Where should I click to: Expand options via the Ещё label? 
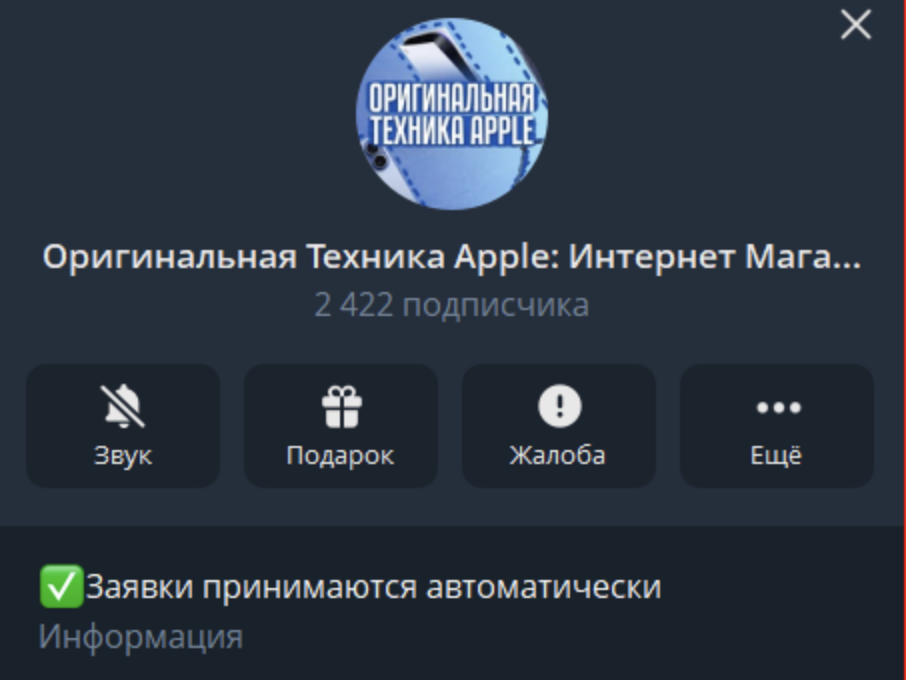(776, 455)
